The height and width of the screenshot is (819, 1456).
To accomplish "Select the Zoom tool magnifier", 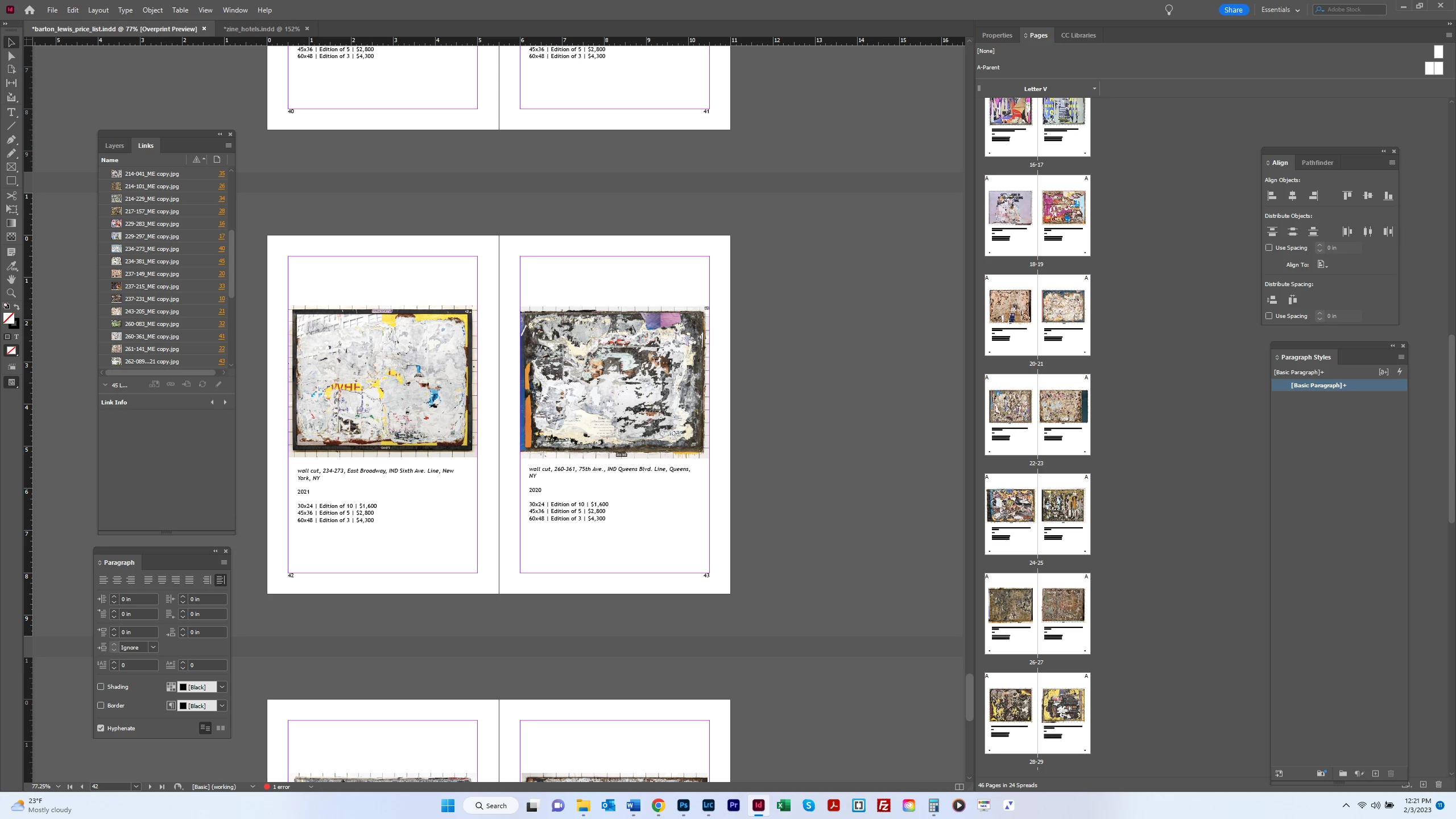I will click(11, 293).
